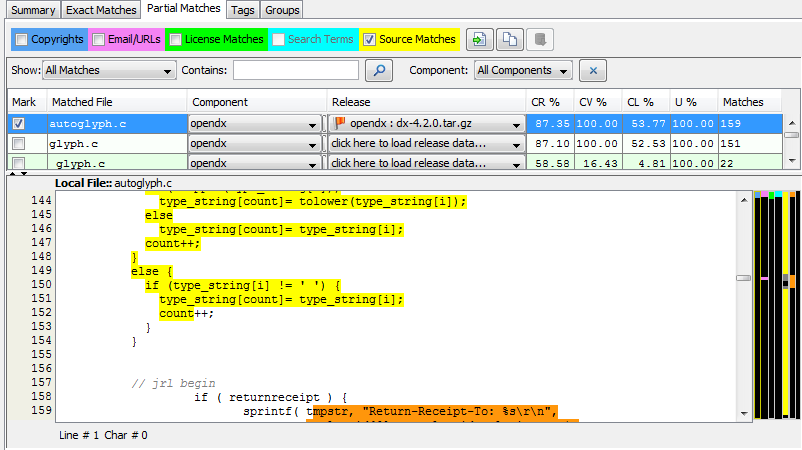Image resolution: width=802 pixels, height=450 pixels.
Task: Toggle the Email/URLs checkbox
Action: (x=98, y=40)
